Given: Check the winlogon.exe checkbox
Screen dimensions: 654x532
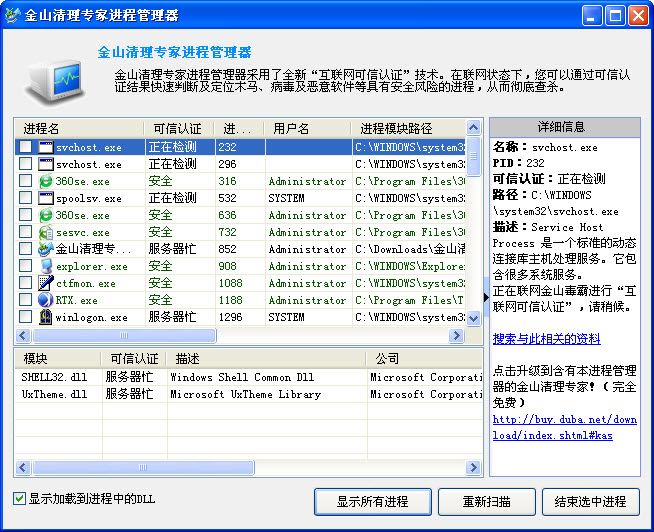Looking at the screenshot, I should (26, 317).
